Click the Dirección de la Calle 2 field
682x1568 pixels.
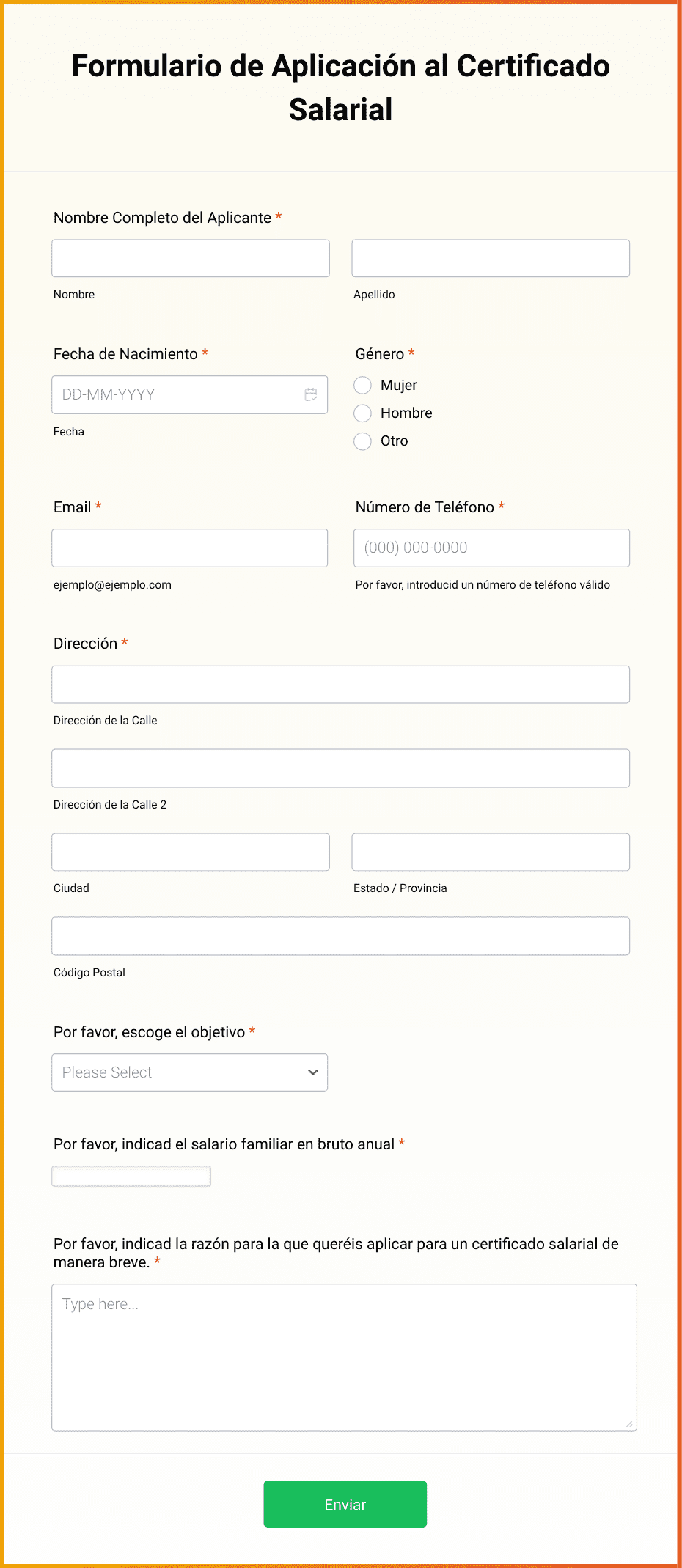pyautogui.click(x=341, y=768)
